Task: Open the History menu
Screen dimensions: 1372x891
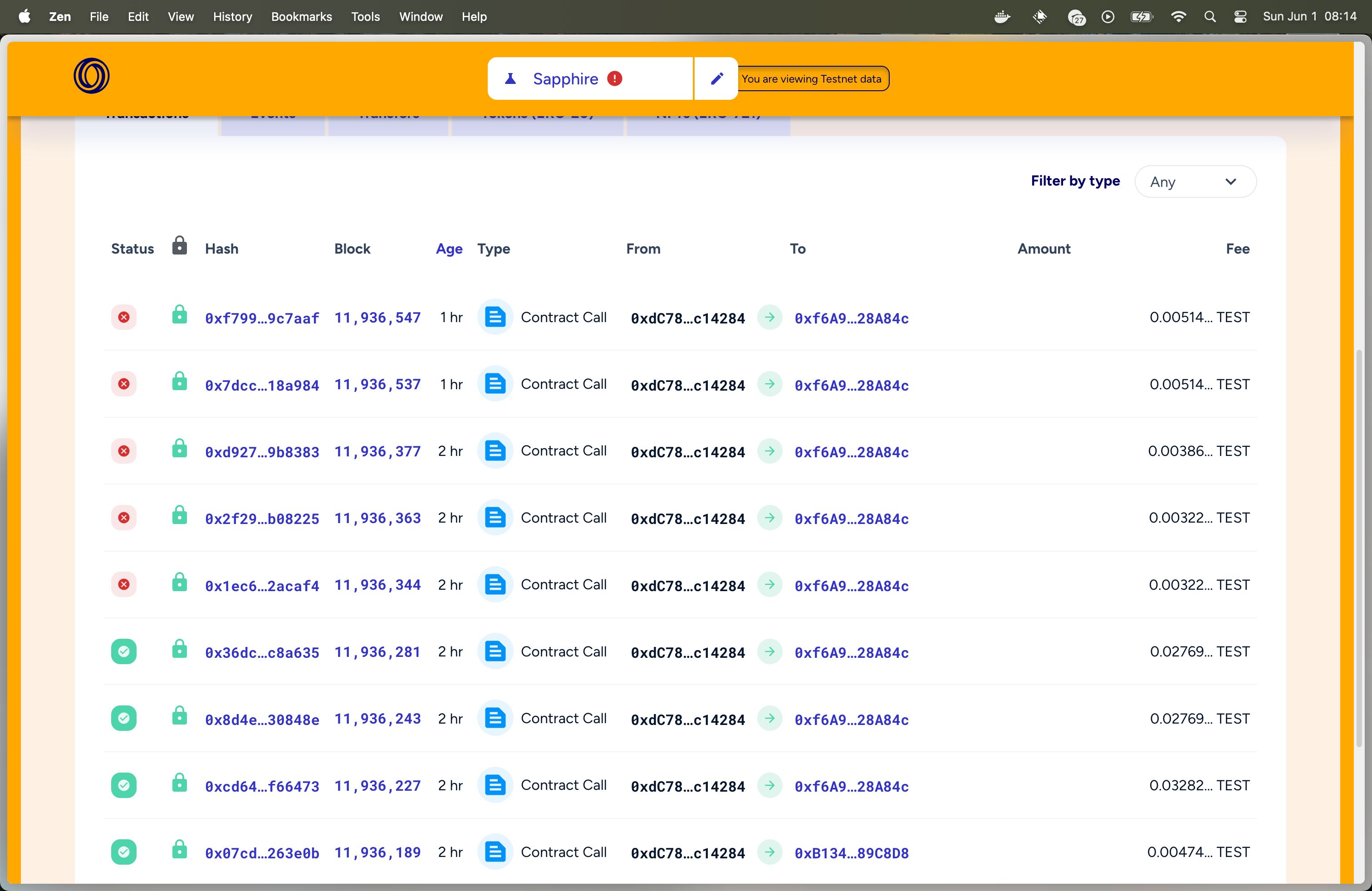Action: 232,17
